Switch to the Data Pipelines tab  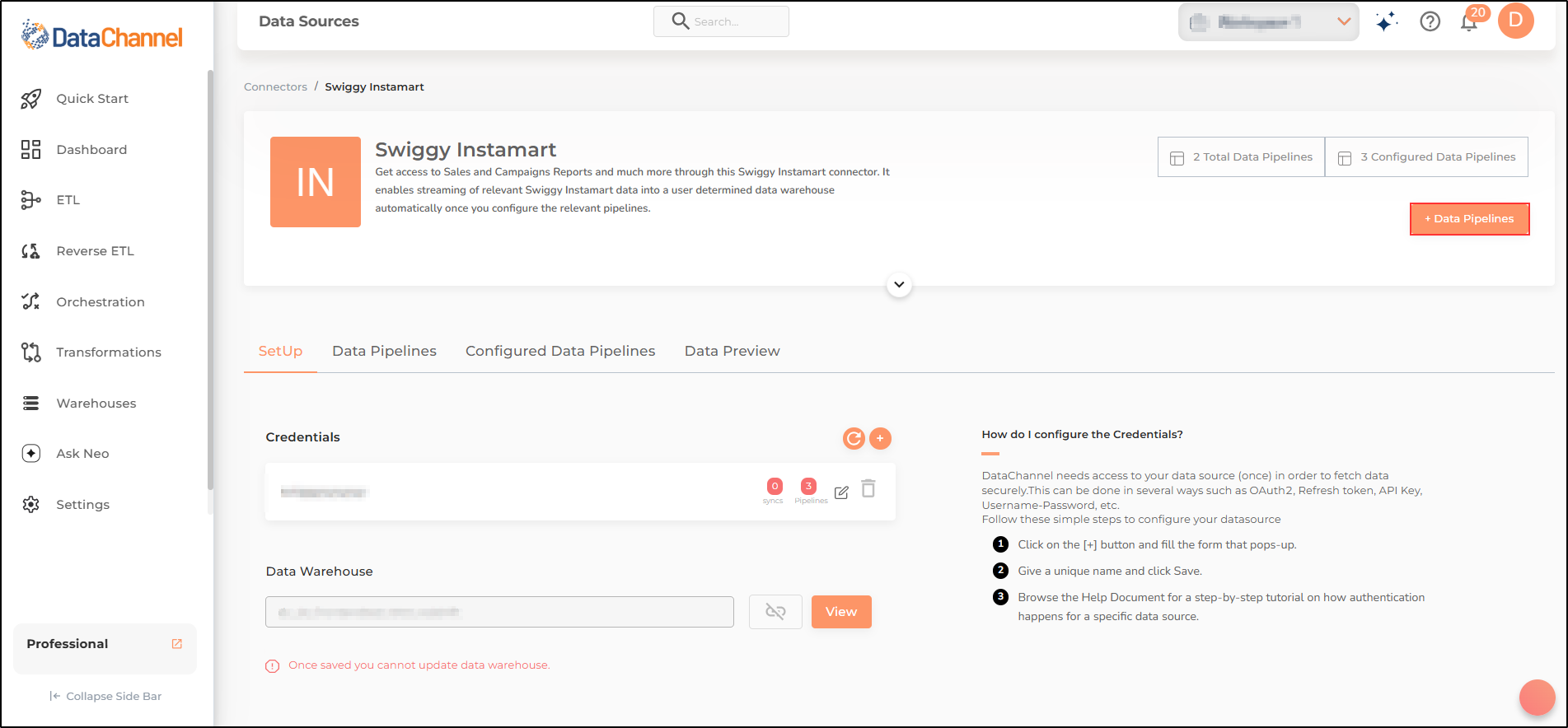385,352
